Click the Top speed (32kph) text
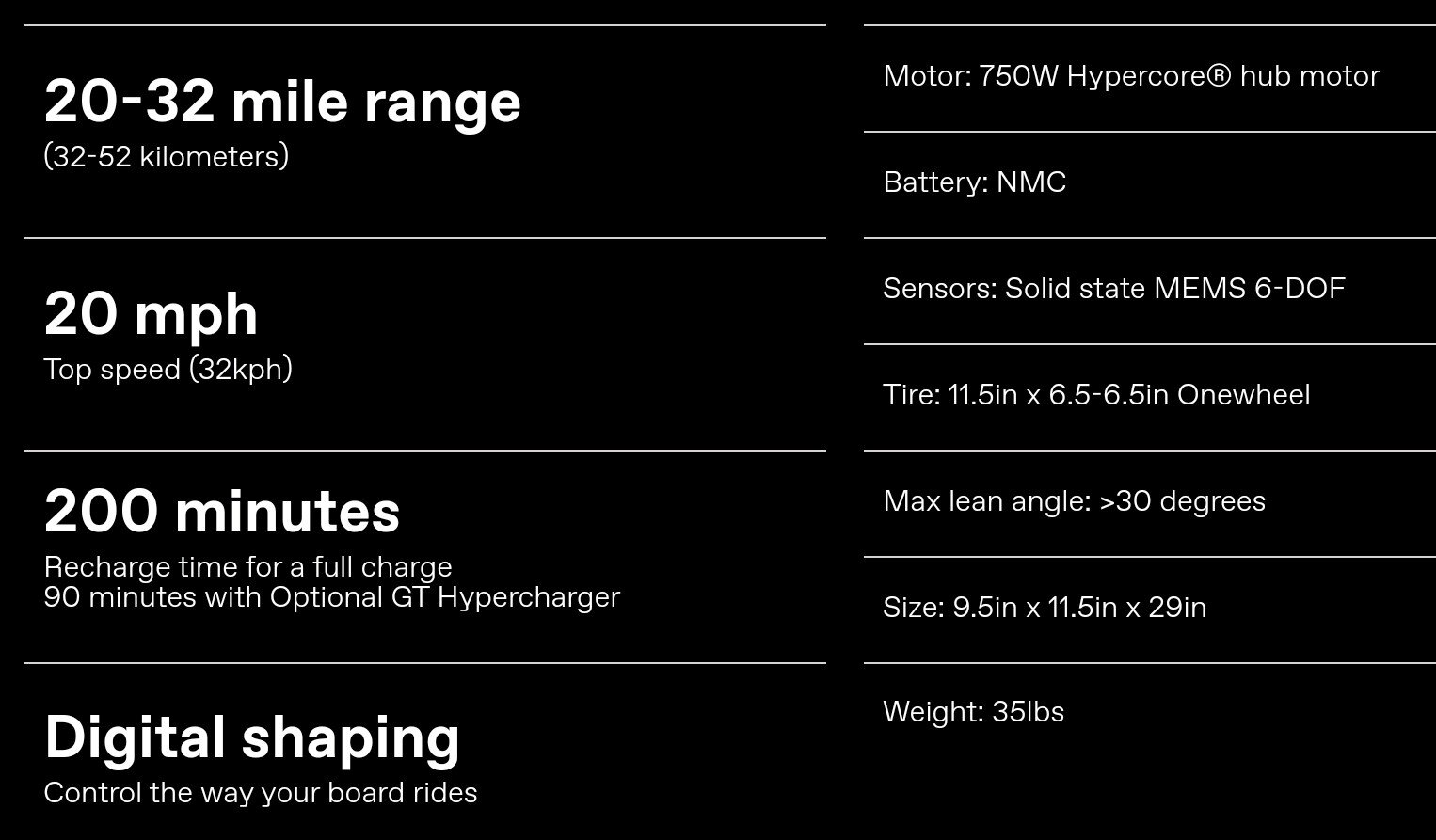The image size is (1436, 840). pyautogui.click(x=168, y=369)
